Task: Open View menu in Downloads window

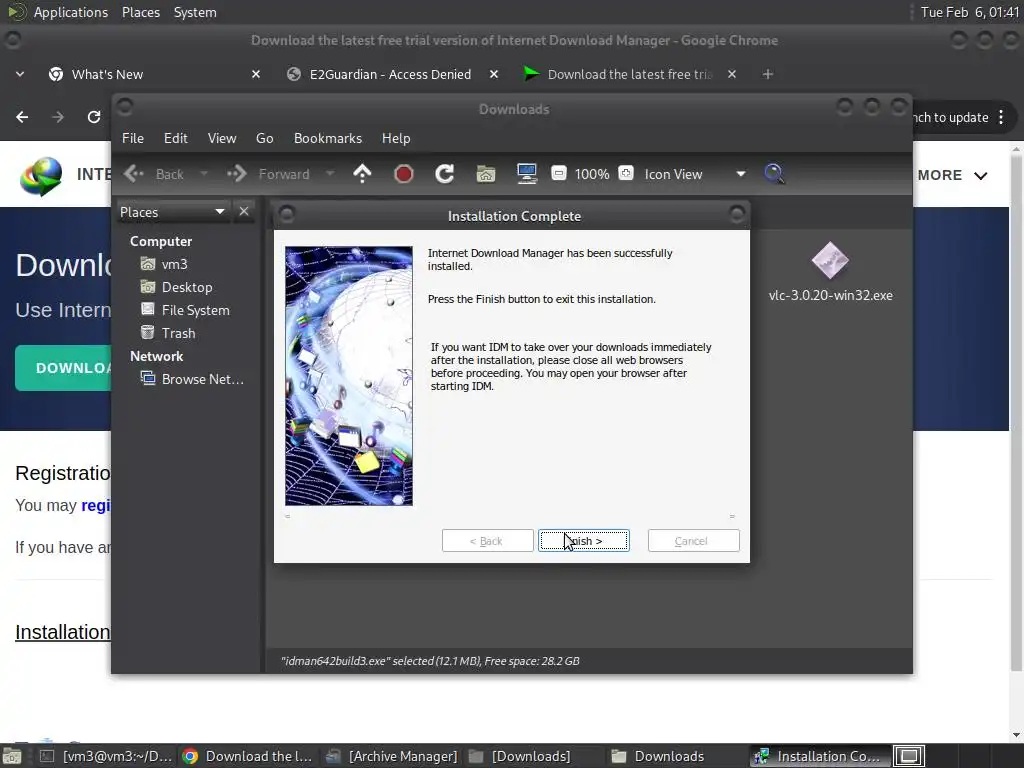Action: [222, 138]
